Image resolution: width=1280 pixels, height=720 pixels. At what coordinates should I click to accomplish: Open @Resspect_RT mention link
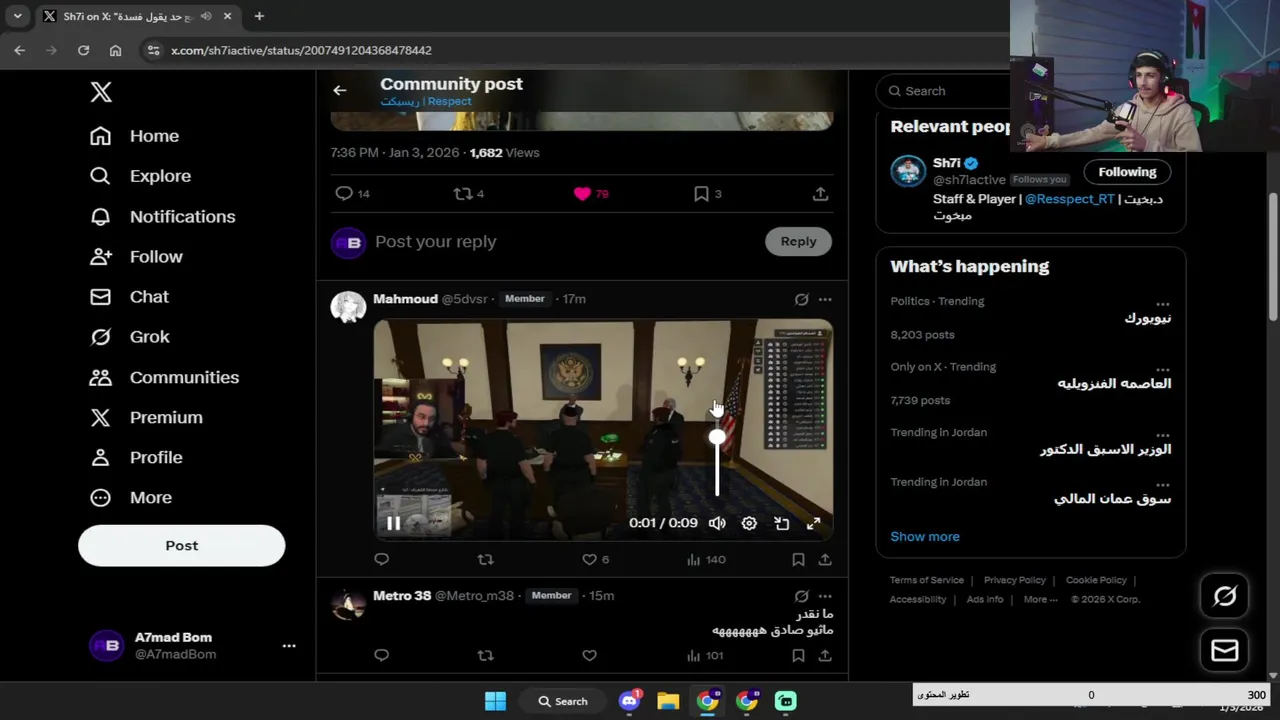(1069, 199)
